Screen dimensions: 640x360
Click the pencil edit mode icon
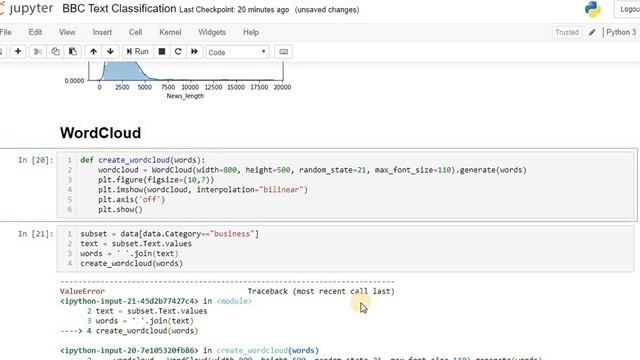(x=592, y=32)
